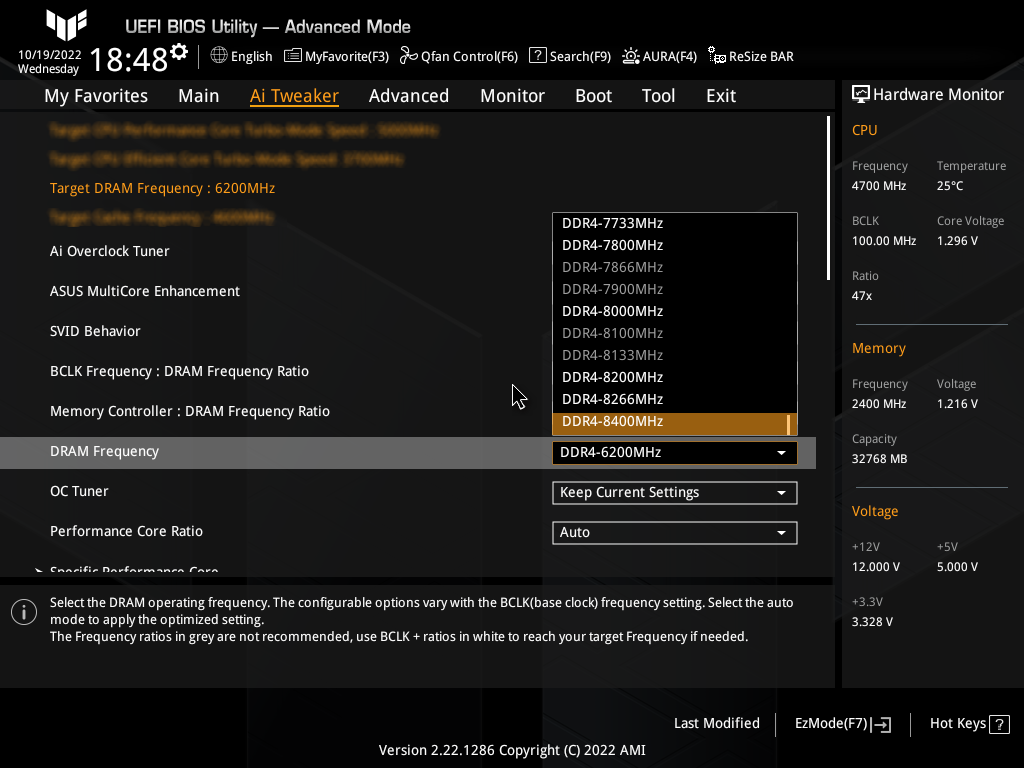Open the DRAM Frequency dropdown

point(674,452)
